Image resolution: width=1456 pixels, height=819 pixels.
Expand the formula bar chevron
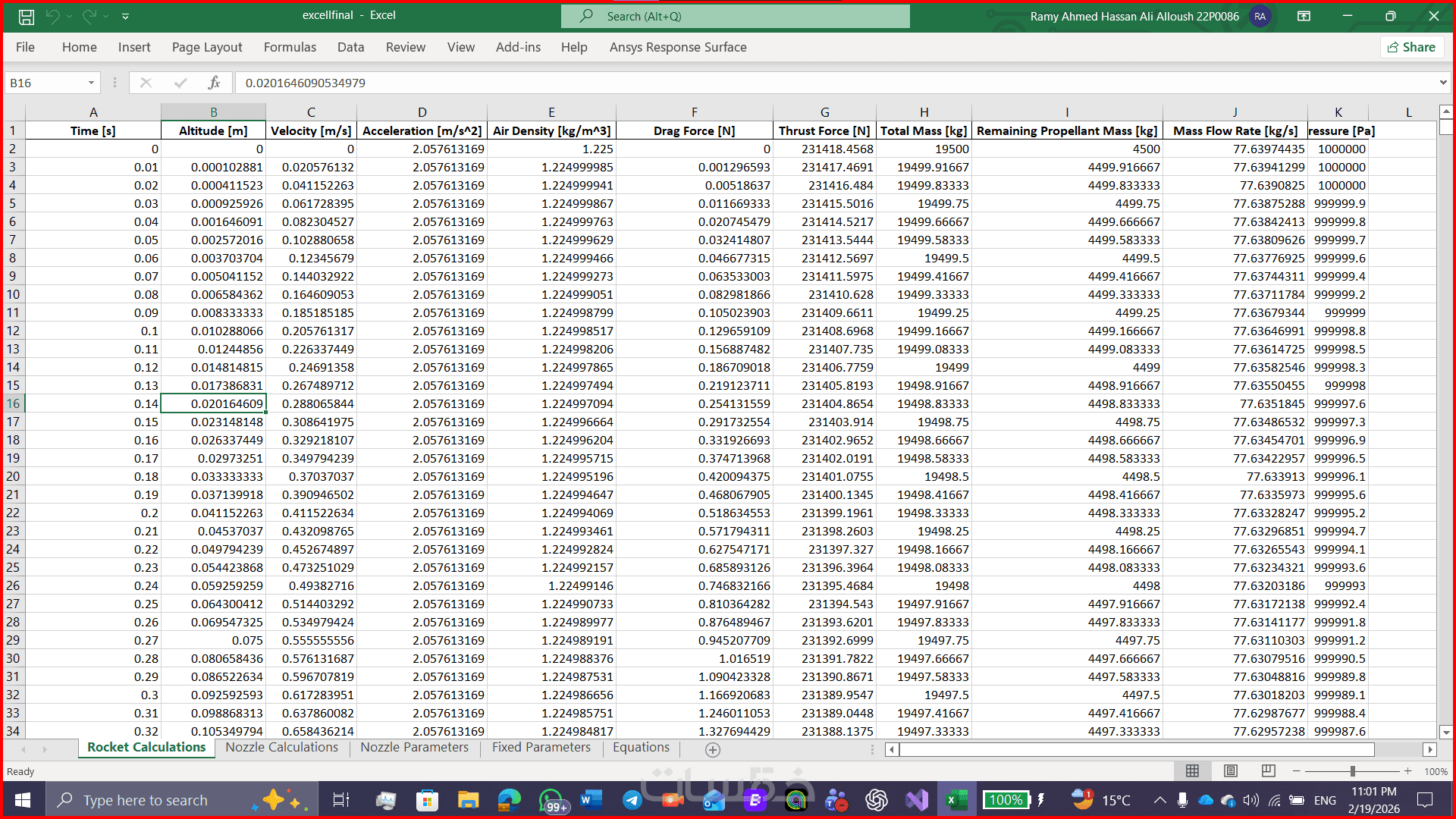point(1442,83)
